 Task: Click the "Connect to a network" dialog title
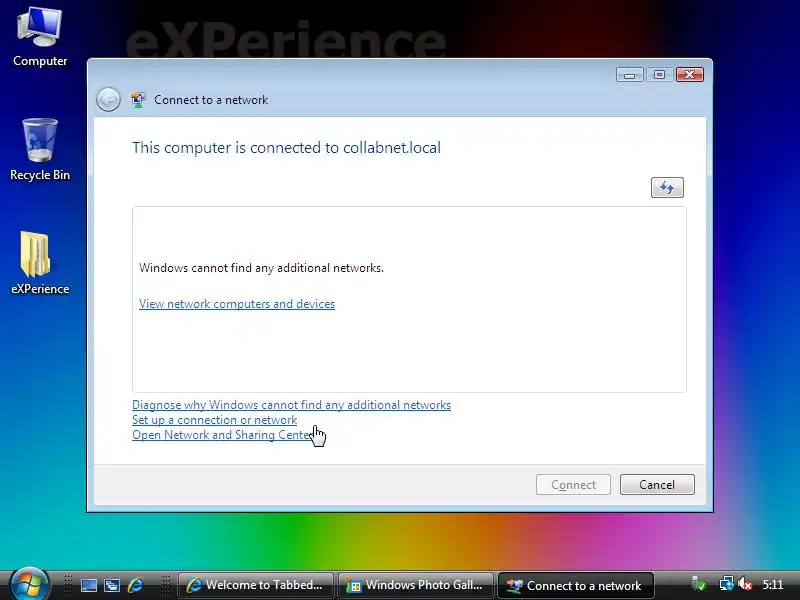point(211,100)
